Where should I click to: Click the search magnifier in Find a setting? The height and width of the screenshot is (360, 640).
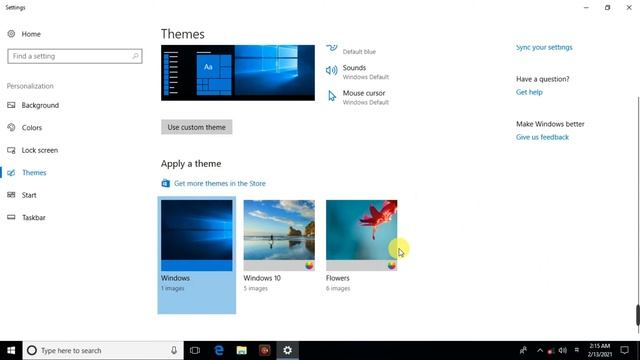point(136,56)
